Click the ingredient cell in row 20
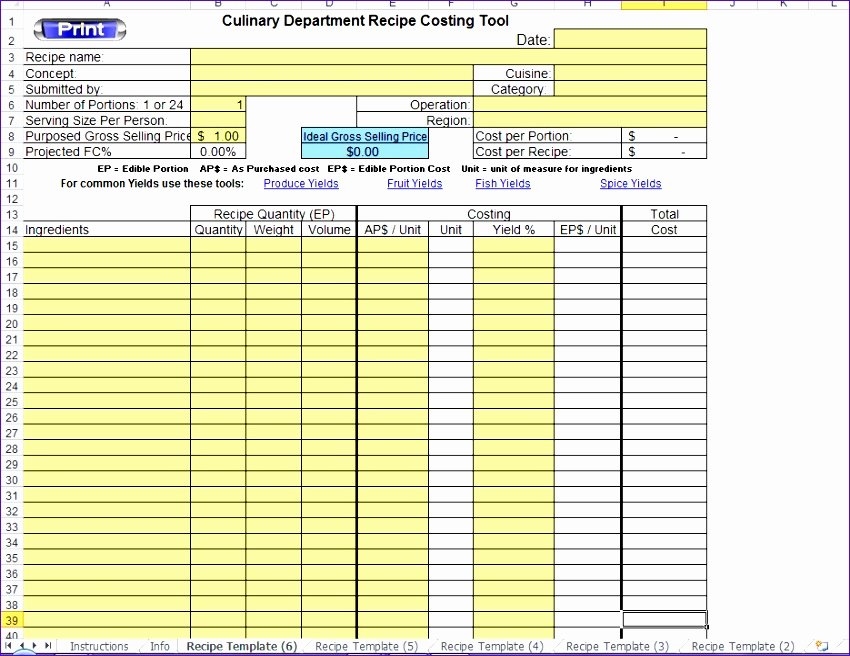The height and width of the screenshot is (656, 850). click(x=107, y=324)
